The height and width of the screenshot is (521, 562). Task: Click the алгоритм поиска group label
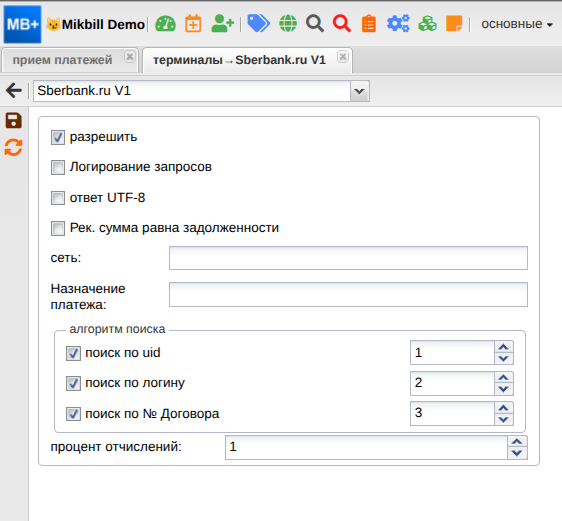[117, 329]
